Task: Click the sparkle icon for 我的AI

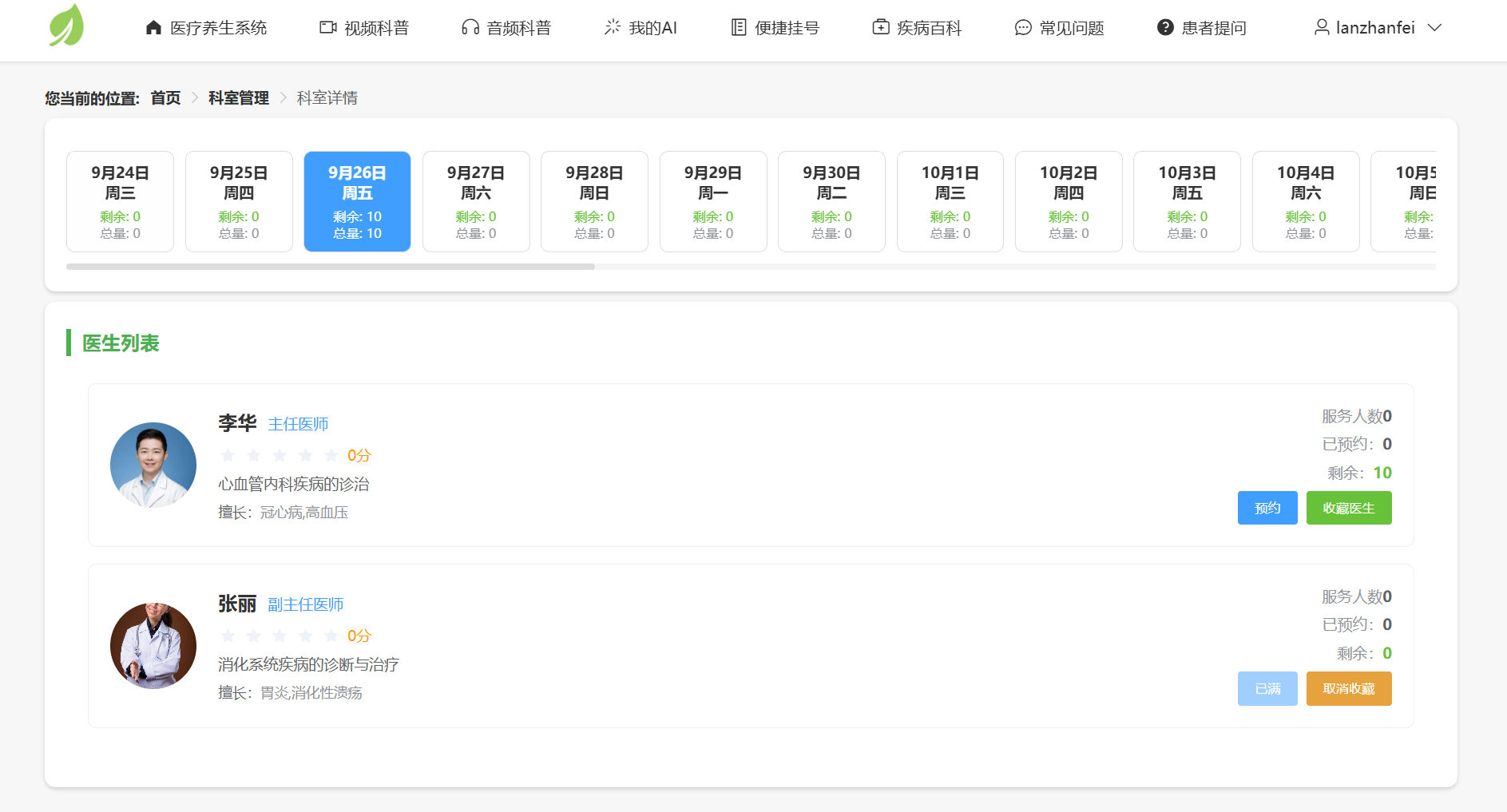Action: (x=613, y=28)
